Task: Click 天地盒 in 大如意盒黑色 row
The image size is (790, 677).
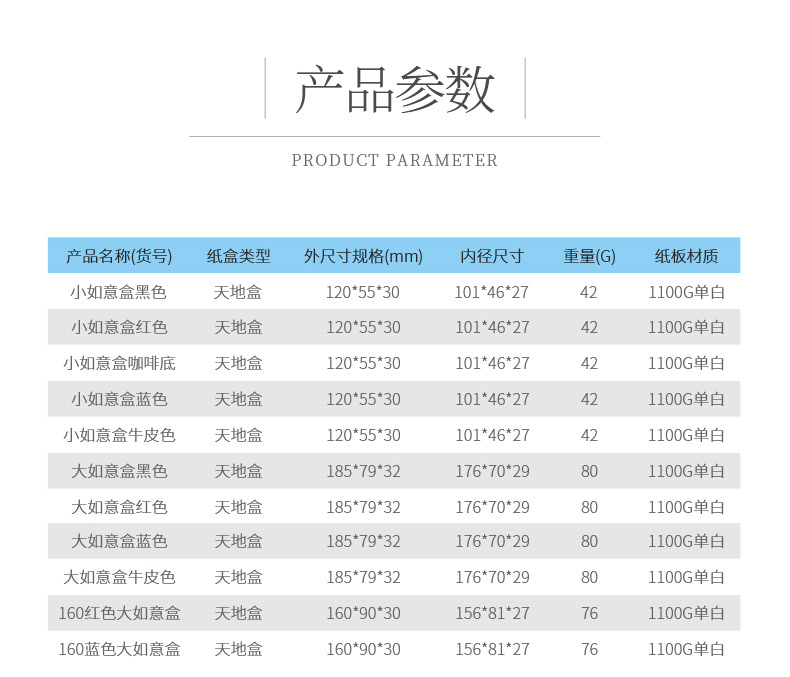Action: click(238, 471)
